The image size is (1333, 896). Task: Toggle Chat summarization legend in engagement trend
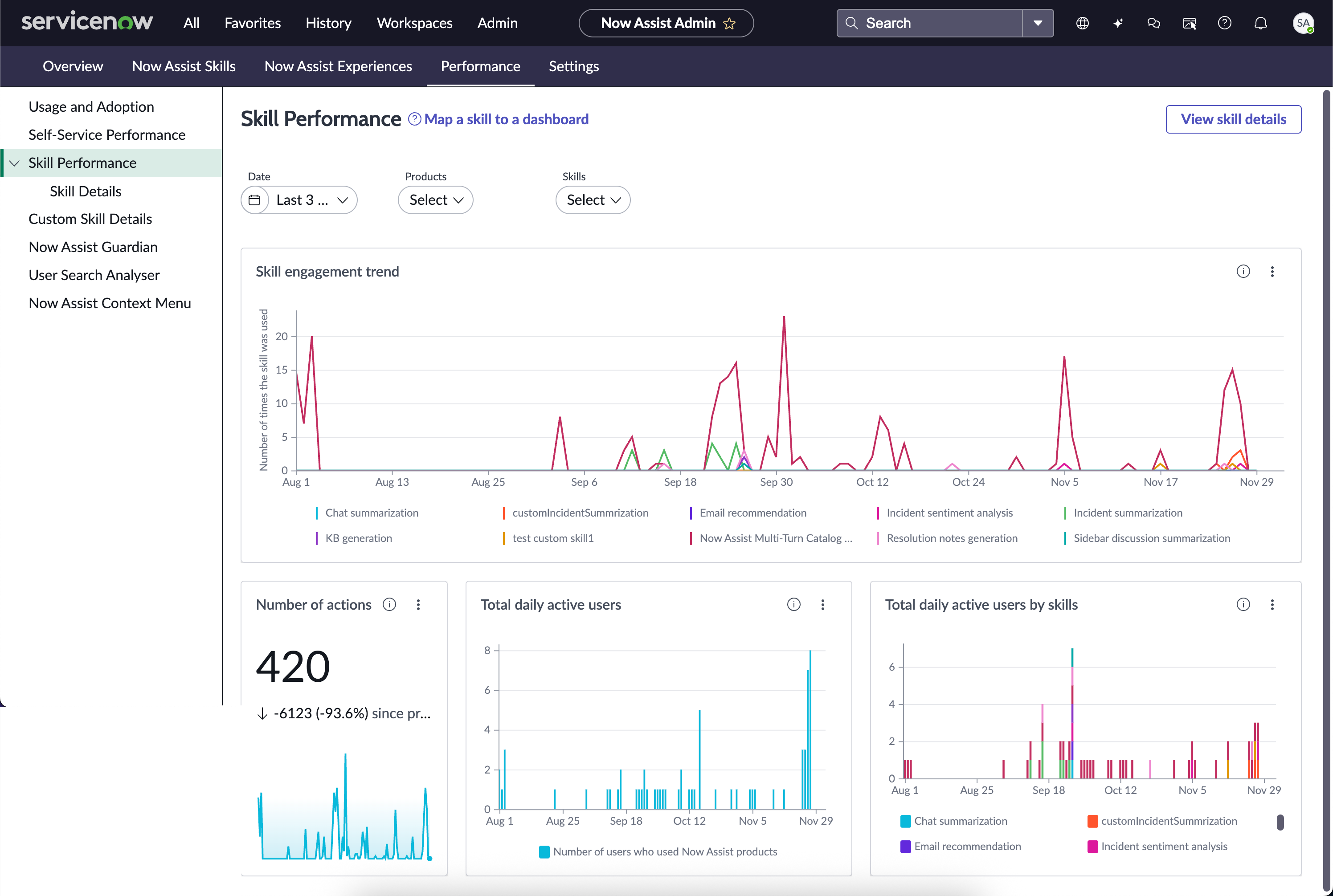pos(367,513)
